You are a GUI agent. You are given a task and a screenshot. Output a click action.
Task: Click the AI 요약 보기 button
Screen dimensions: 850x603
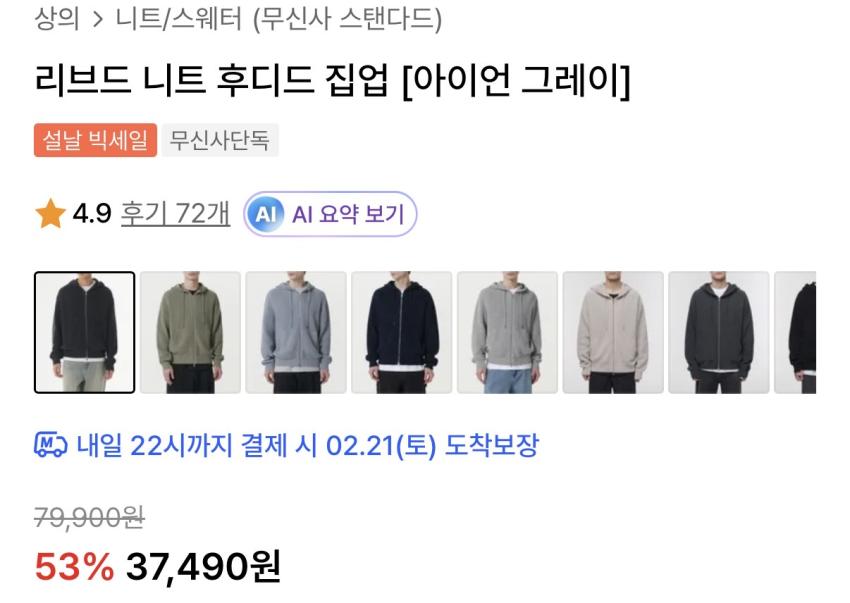[330, 214]
